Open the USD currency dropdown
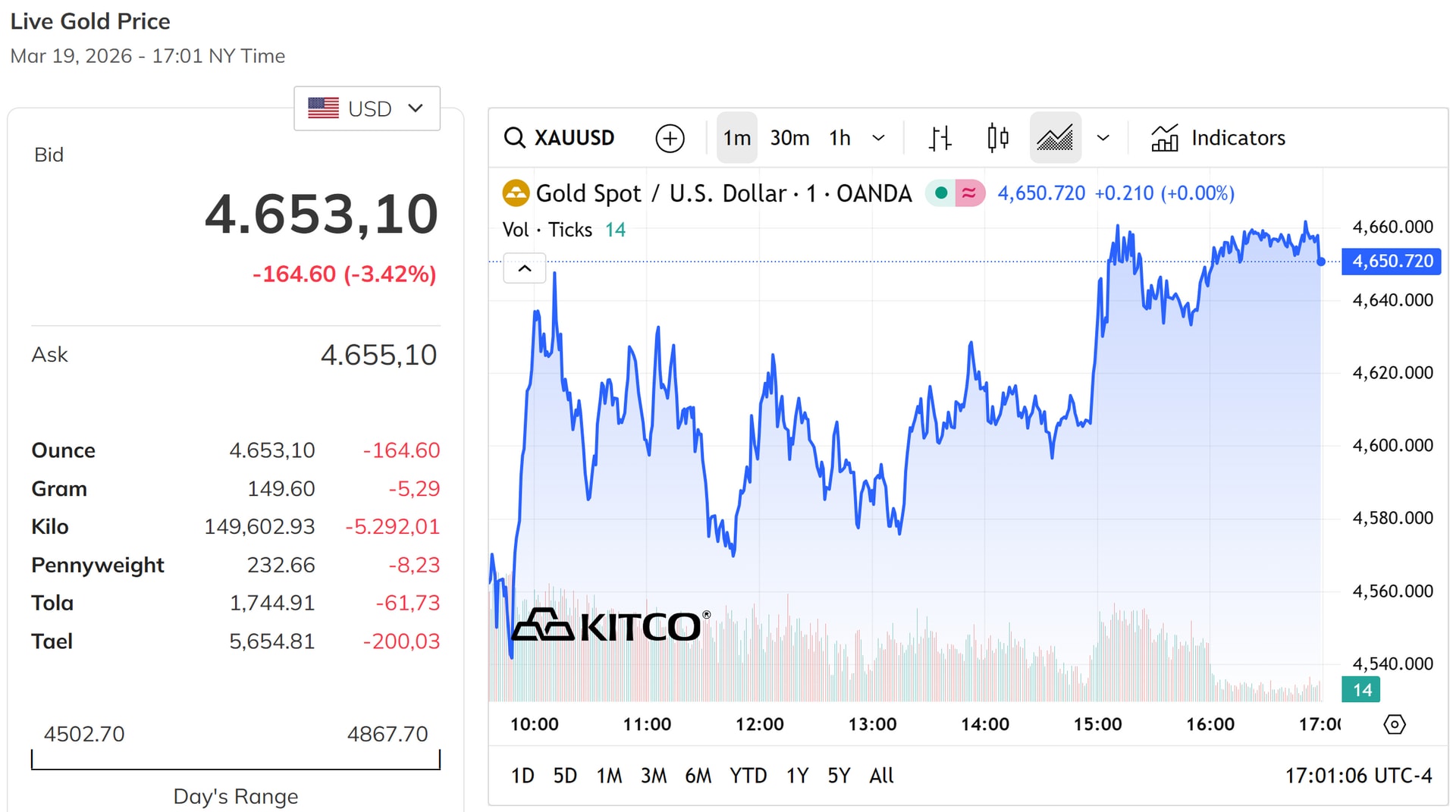Viewport: 1456px width, 812px height. click(x=367, y=108)
